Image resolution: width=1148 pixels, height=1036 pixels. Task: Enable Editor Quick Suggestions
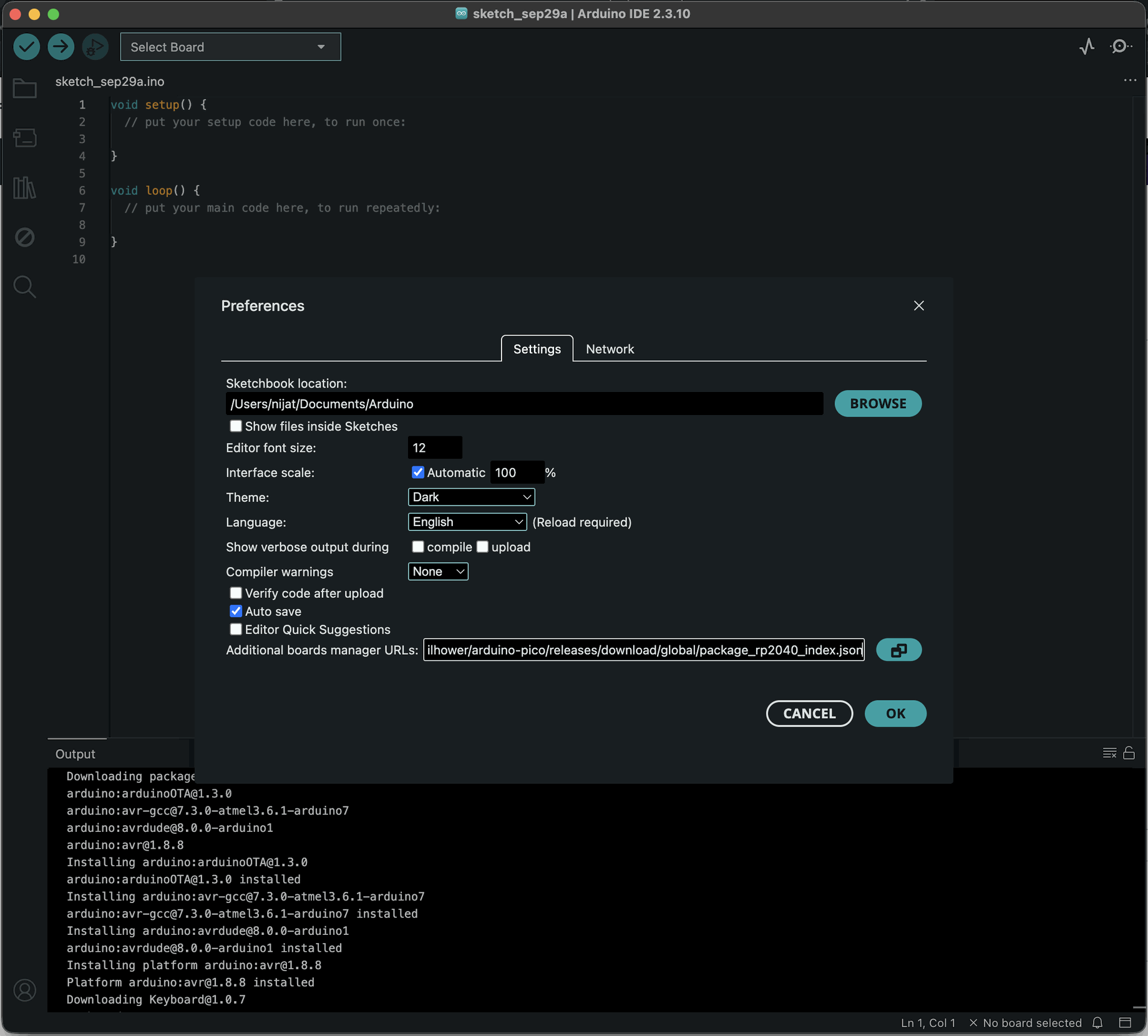(236, 629)
